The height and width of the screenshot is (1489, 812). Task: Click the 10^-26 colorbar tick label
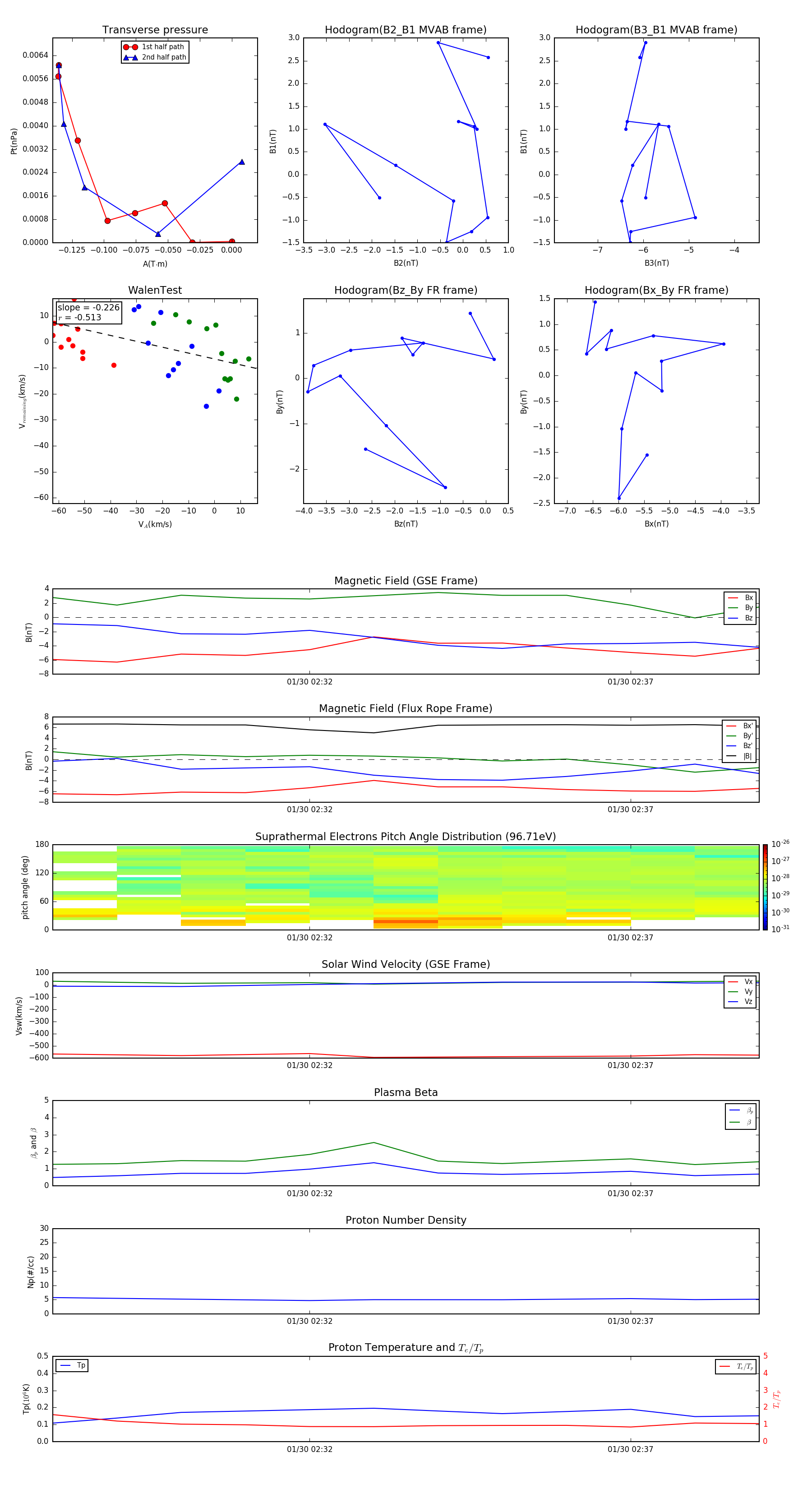point(780,844)
